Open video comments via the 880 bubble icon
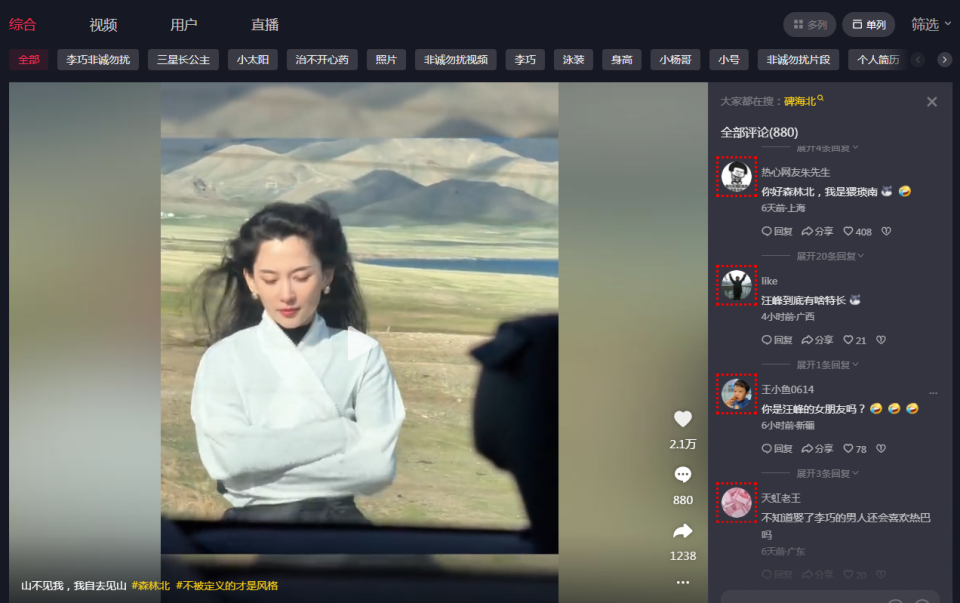This screenshot has height=603, width=960. click(x=683, y=474)
